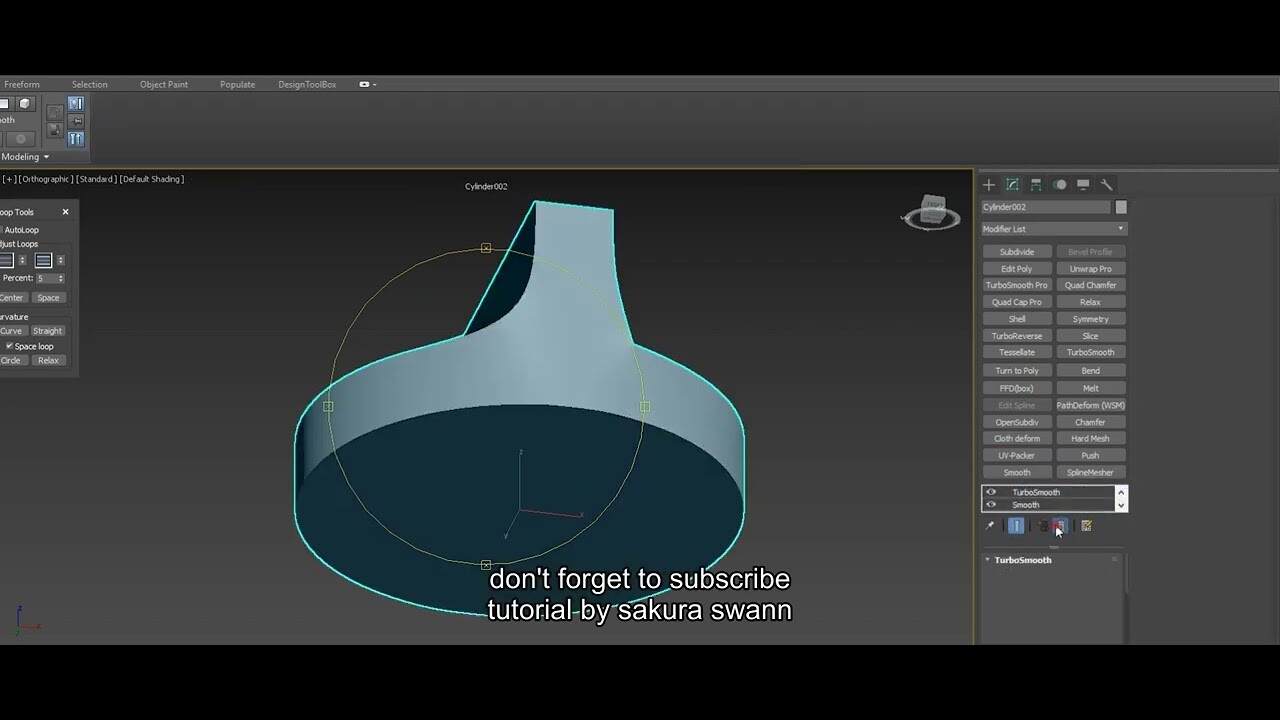
Task: Toggle TurboSmooth modifier visibility eye
Action: click(x=991, y=491)
